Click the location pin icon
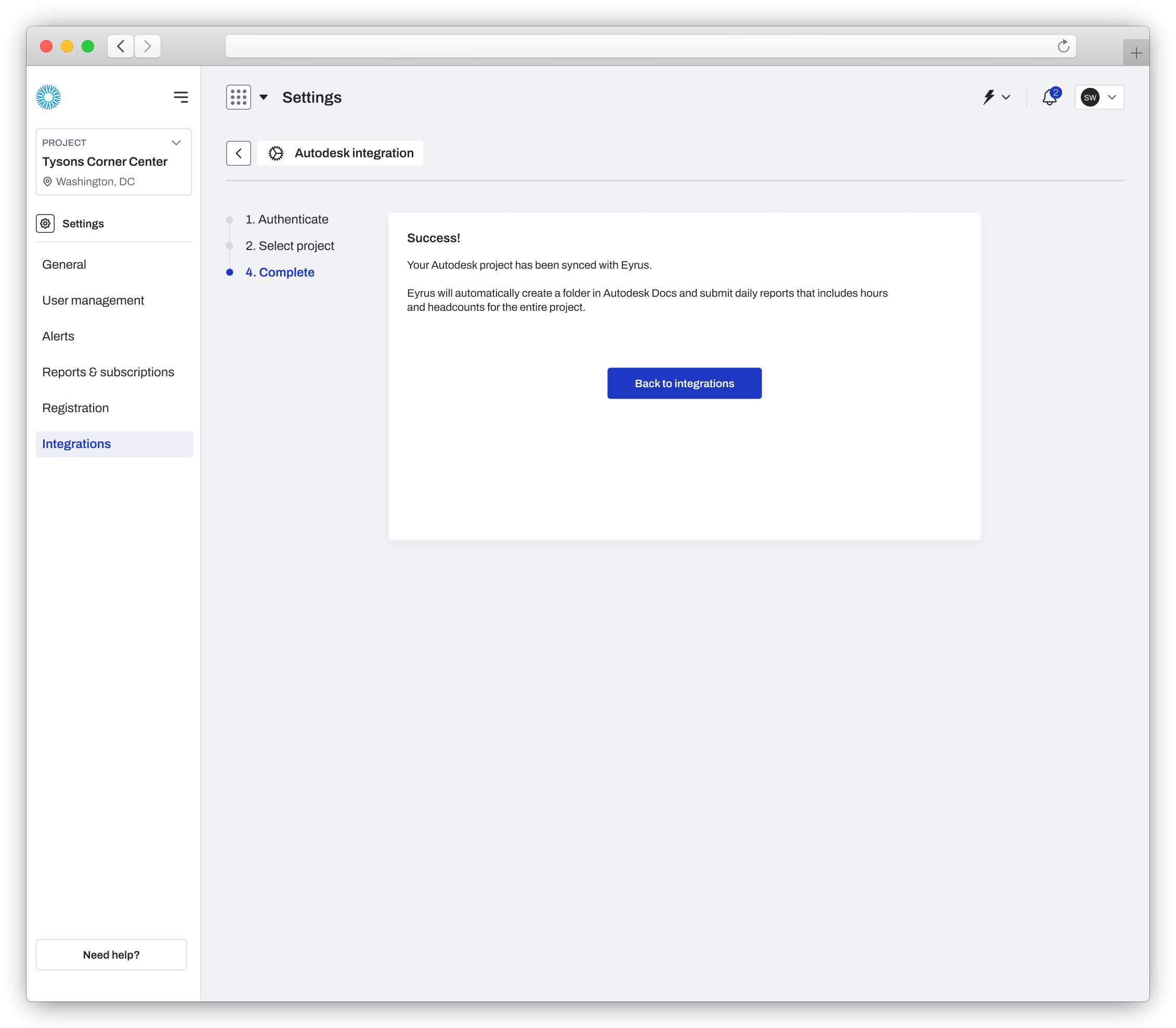Viewport: 1176px width, 1028px height. coord(48,181)
